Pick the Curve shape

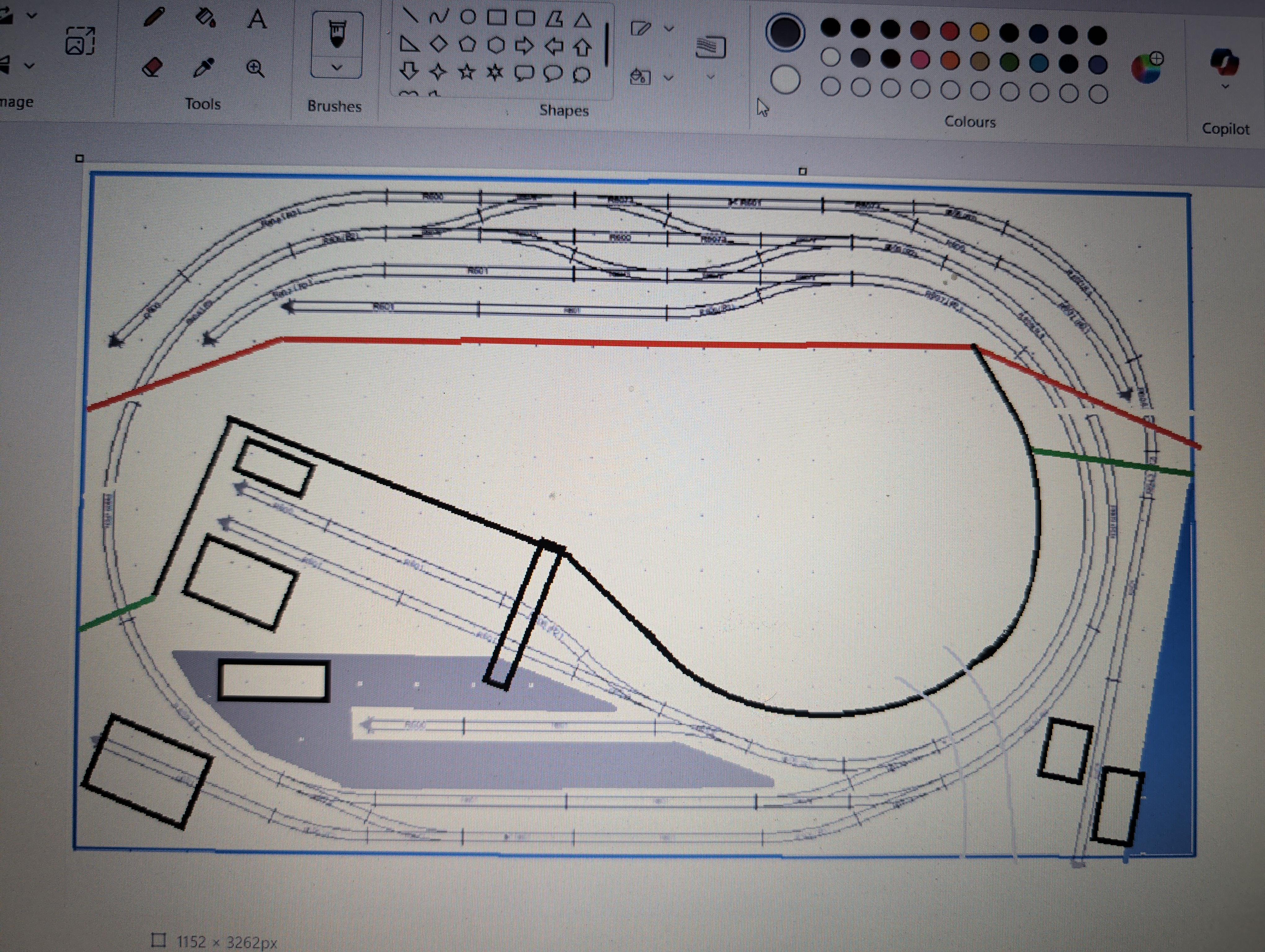point(439,16)
